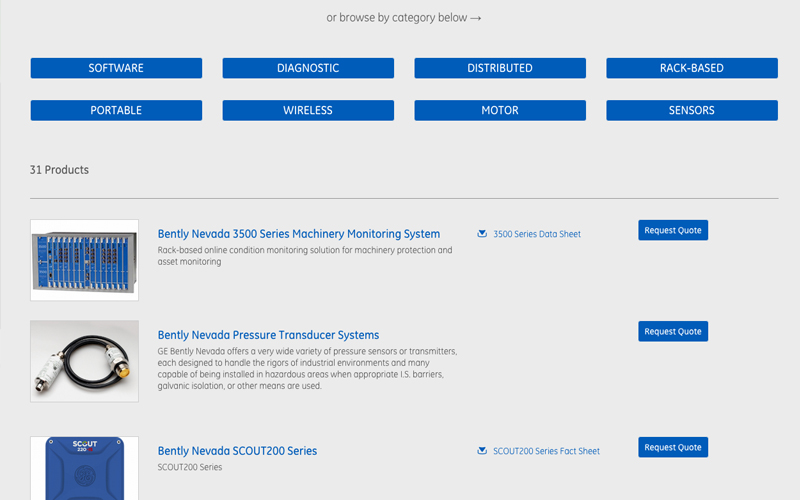Open the DISTRIBUTED category
Screen dimensions: 800x500
click(x=500, y=68)
